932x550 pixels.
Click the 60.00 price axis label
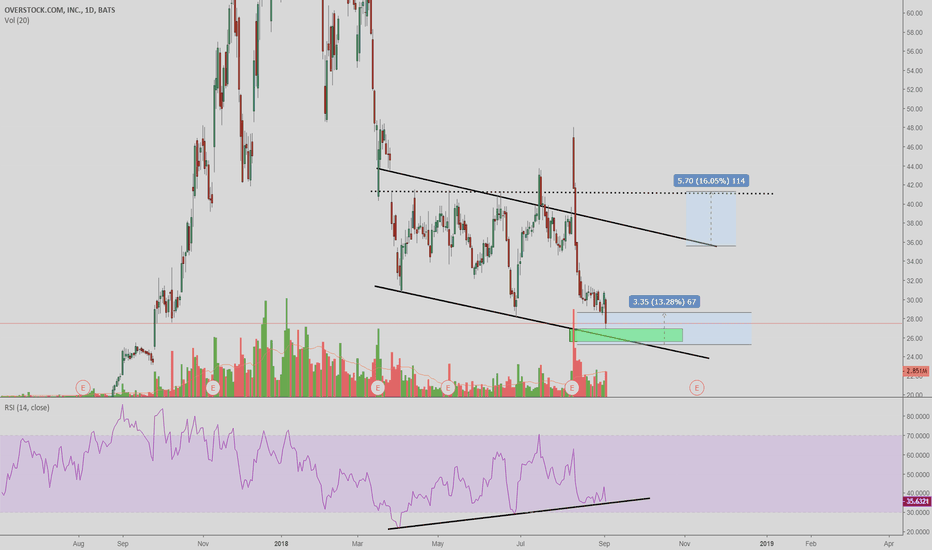coord(914,13)
